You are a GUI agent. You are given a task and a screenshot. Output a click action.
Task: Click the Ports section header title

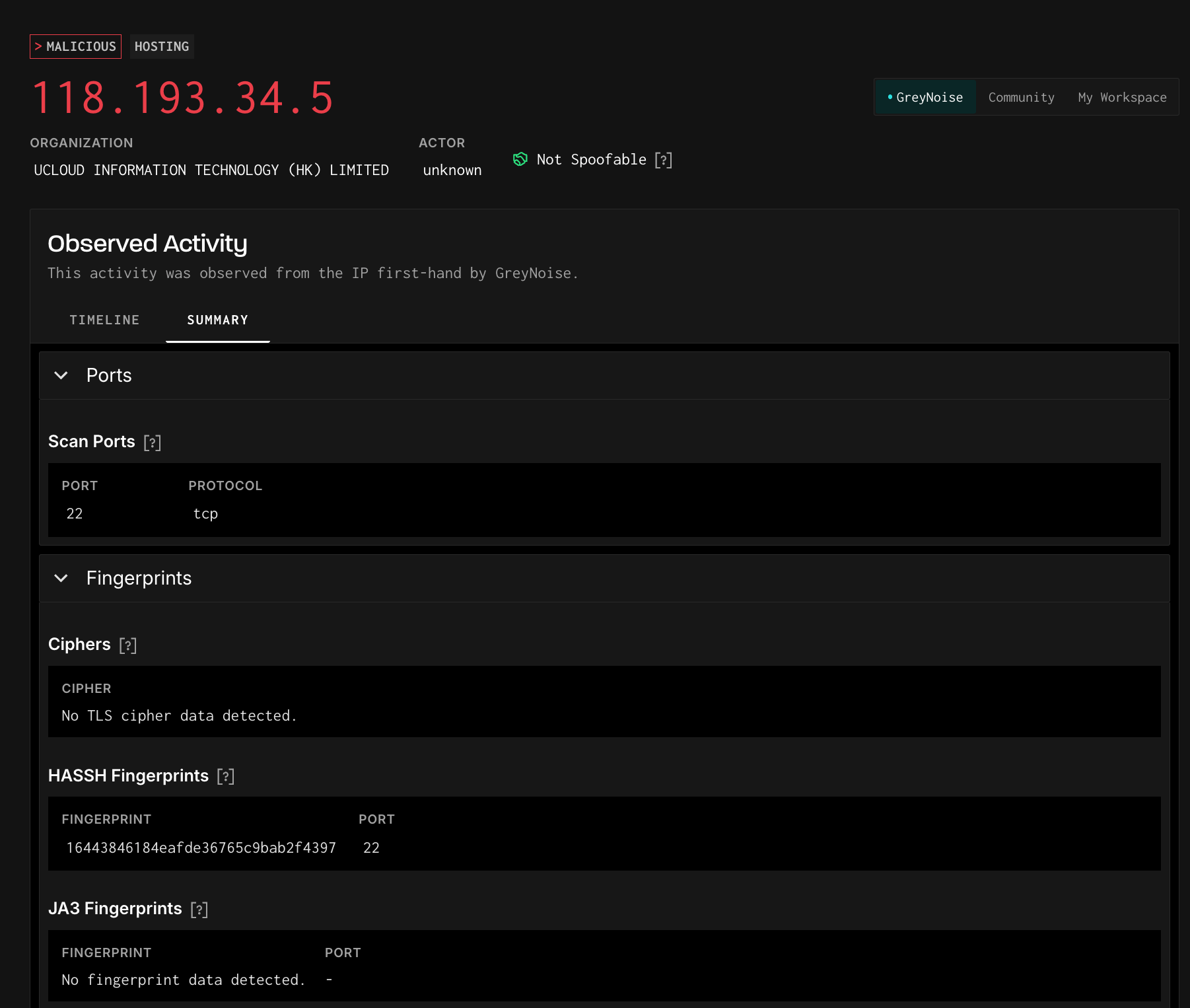coord(109,375)
